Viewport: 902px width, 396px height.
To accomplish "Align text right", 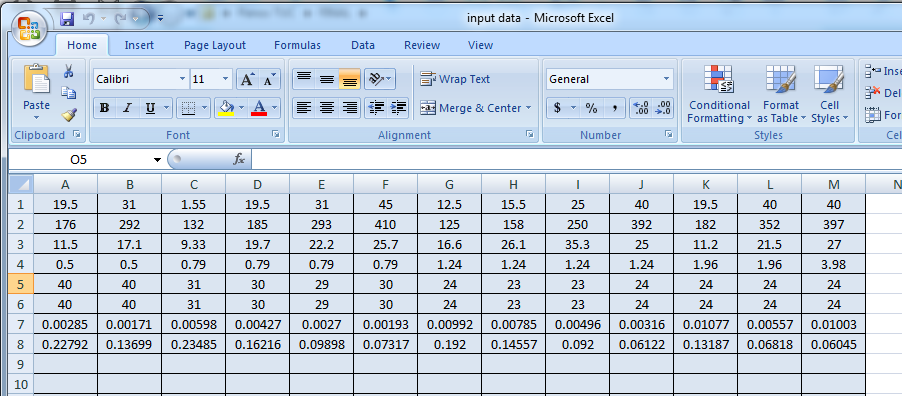I will (x=349, y=108).
